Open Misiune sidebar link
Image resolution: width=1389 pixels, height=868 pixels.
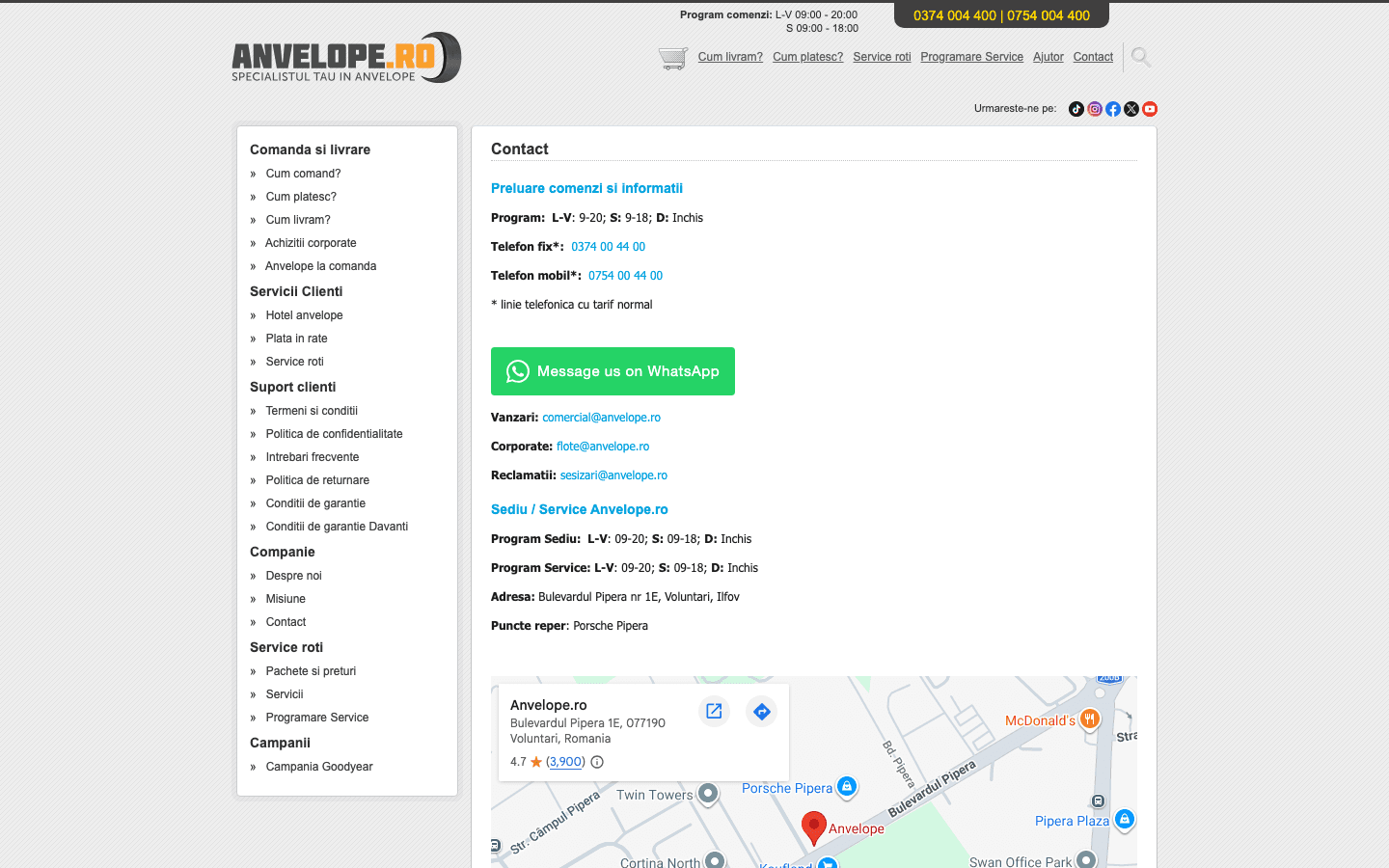pos(286,599)
